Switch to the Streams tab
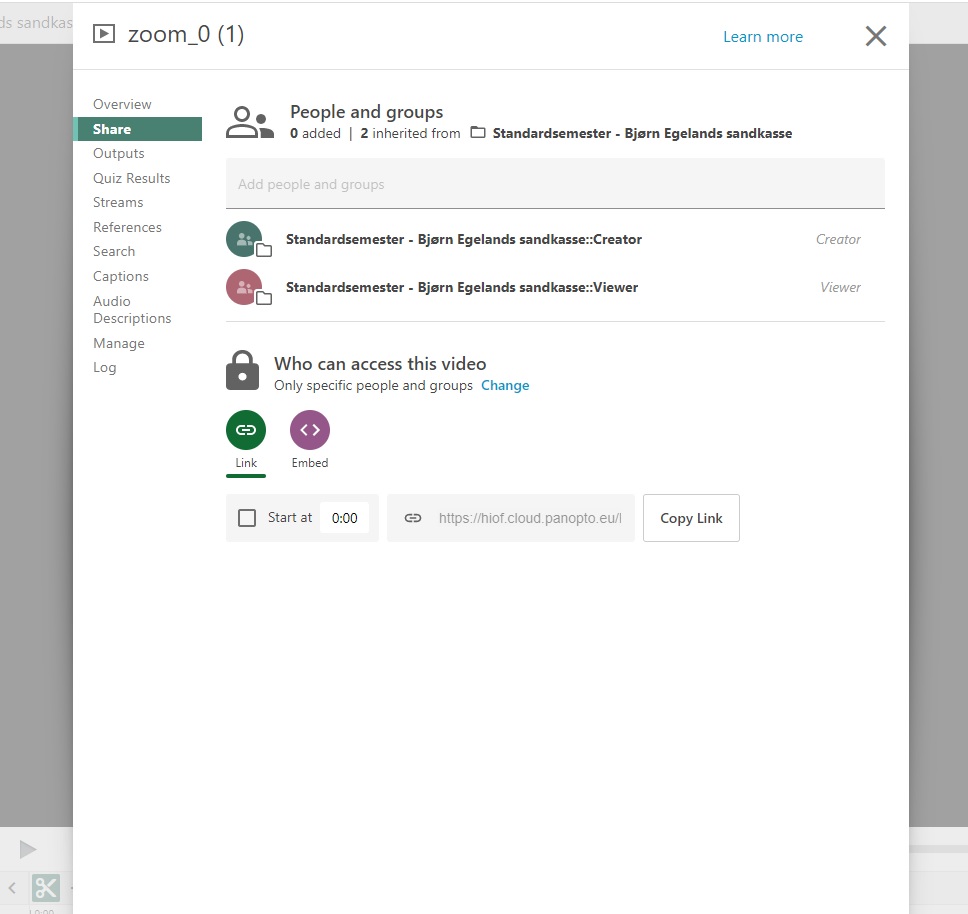This screenshot has width=968, height=914. 118,202
